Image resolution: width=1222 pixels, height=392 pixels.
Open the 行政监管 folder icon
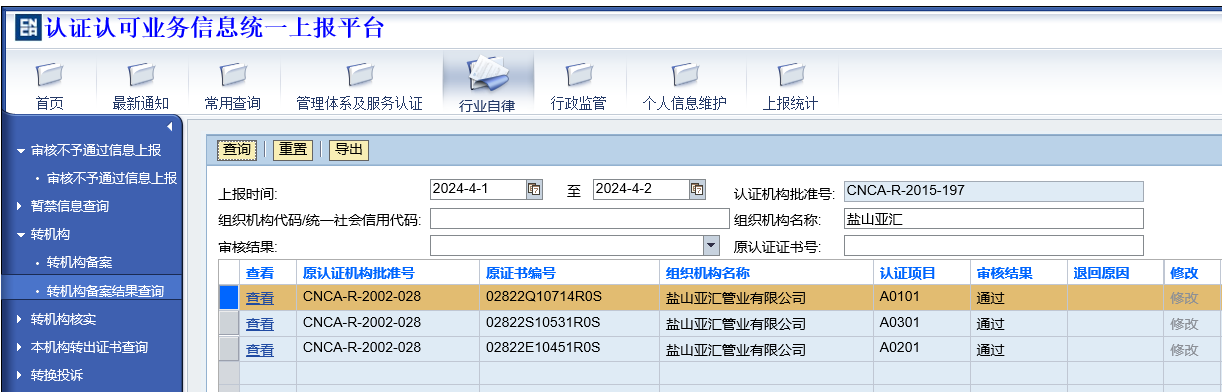click(579, 76)
